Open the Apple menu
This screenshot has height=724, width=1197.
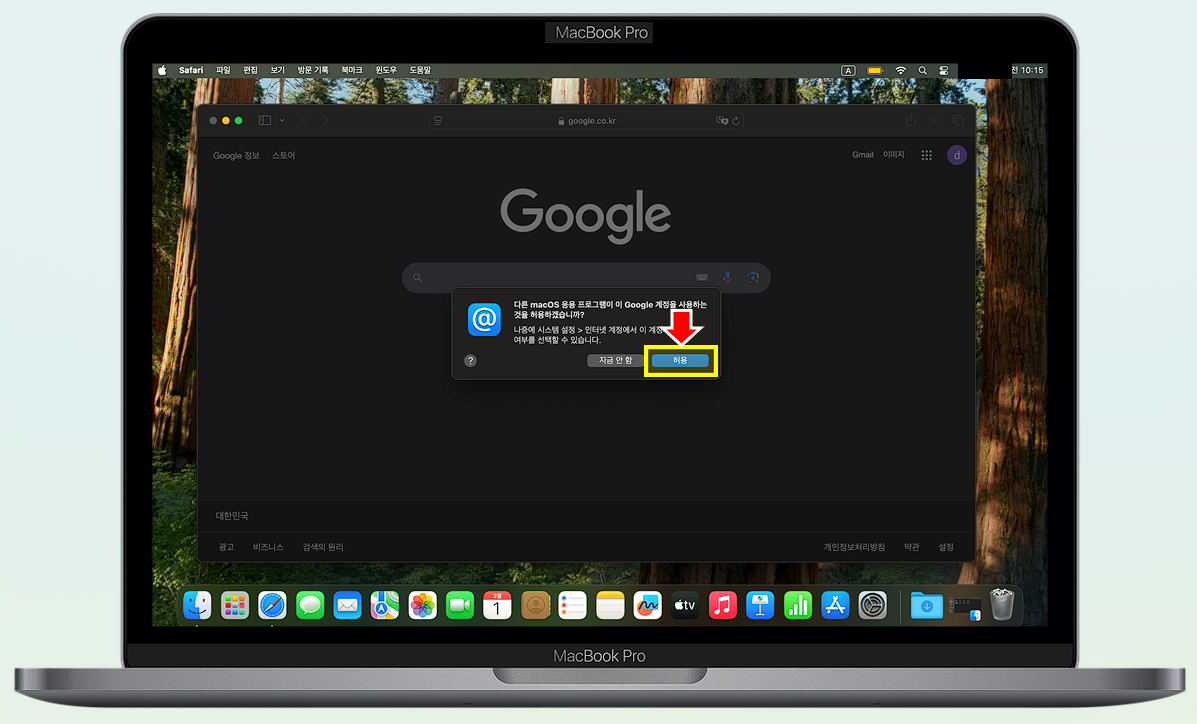[x=162, y=70]
